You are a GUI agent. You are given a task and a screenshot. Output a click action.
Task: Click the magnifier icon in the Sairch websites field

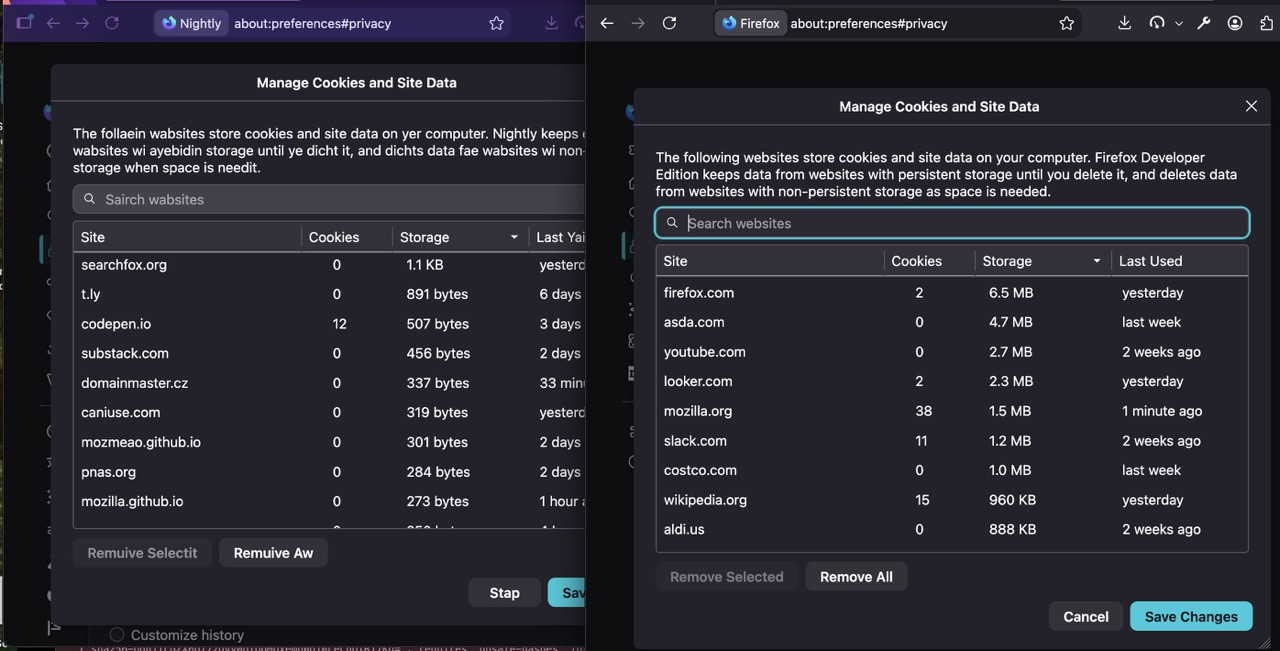tap(90, 199)
